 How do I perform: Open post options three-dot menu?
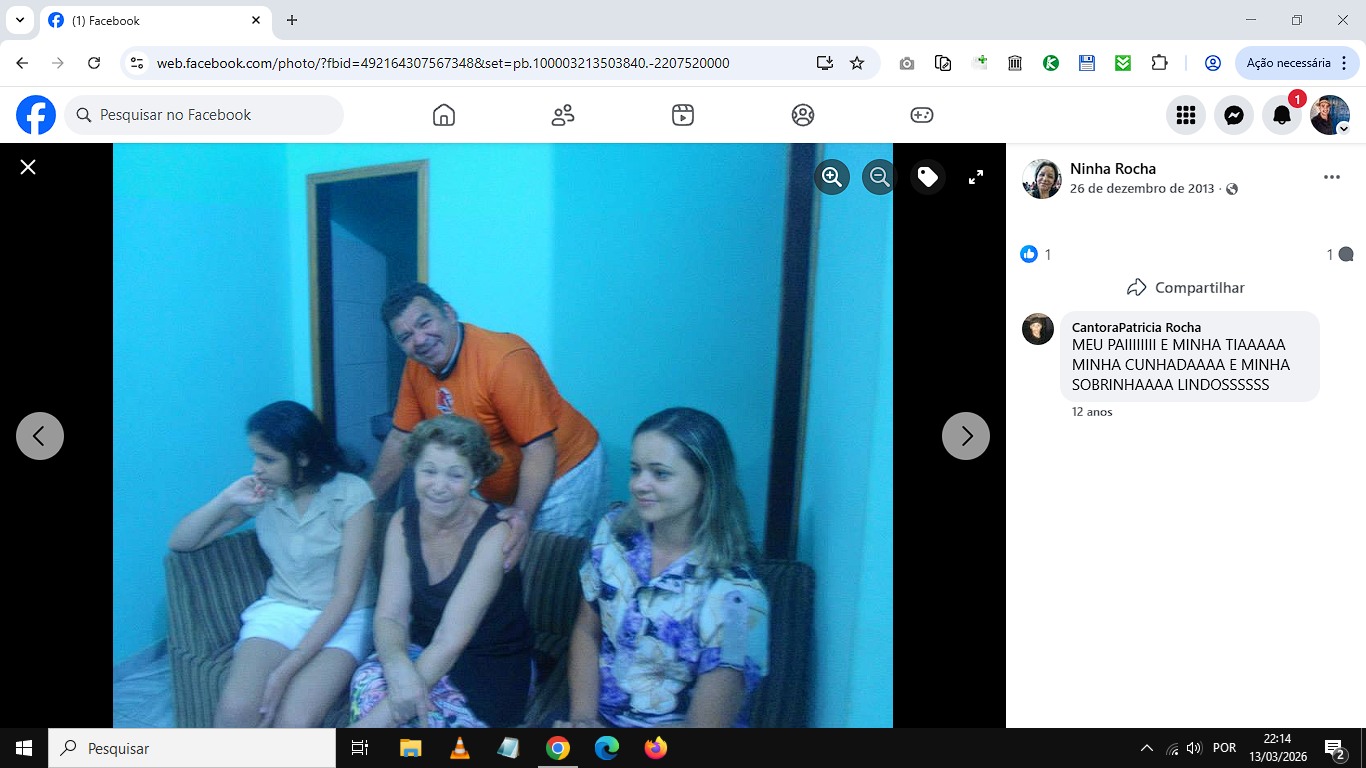tap(1331, 177)
